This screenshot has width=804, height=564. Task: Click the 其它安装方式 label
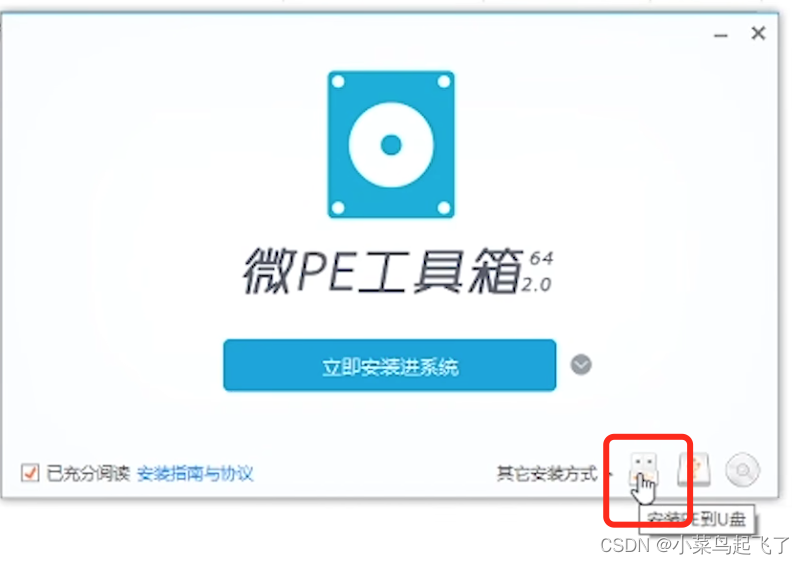click(547, 473)
